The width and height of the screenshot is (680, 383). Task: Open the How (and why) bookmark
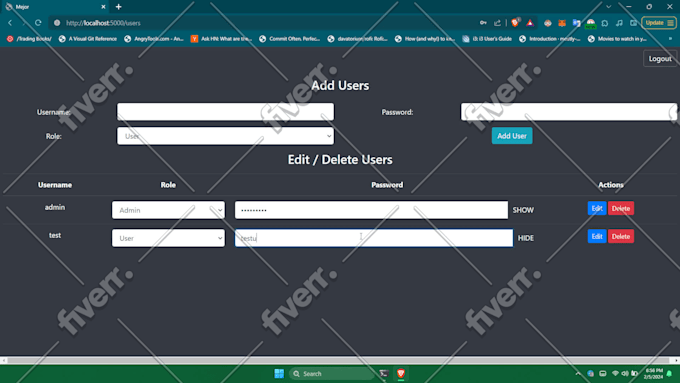tap(425, 39)
